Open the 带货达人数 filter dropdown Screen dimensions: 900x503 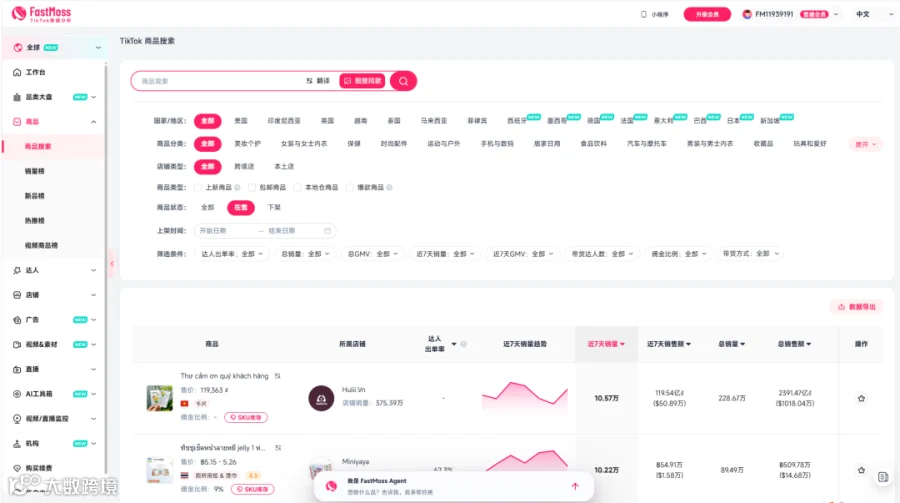[602, 254]
